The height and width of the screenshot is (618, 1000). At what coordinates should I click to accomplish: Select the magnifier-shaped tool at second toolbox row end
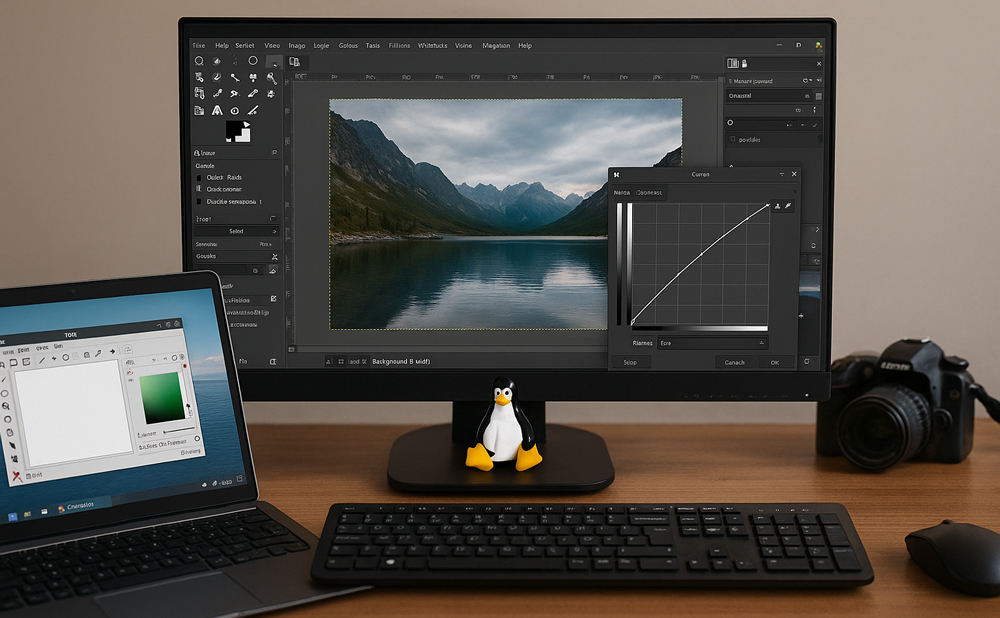[271, 78]
